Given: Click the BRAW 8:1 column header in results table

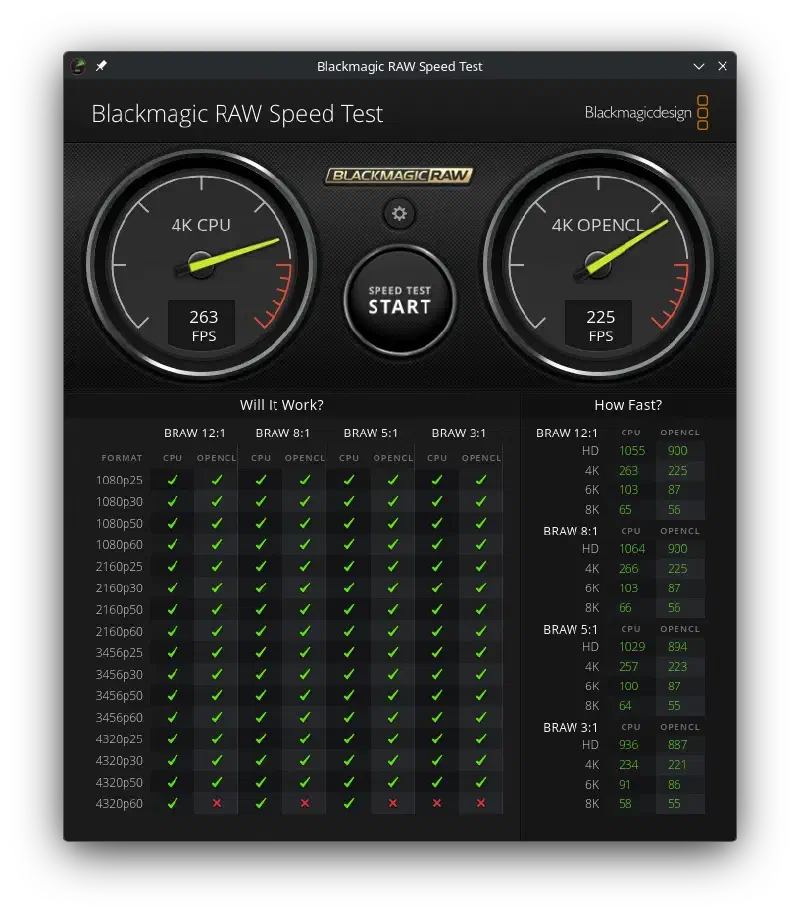Looking at the screenshot, I should coord(282,433).
